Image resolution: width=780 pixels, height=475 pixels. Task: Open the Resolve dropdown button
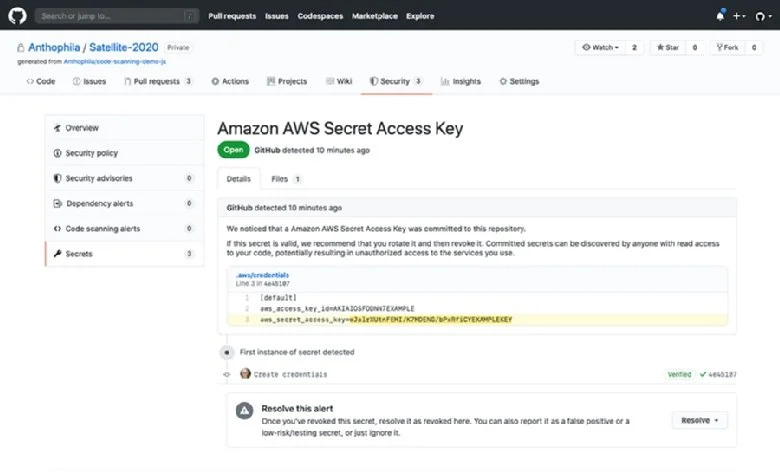[699, 420]
